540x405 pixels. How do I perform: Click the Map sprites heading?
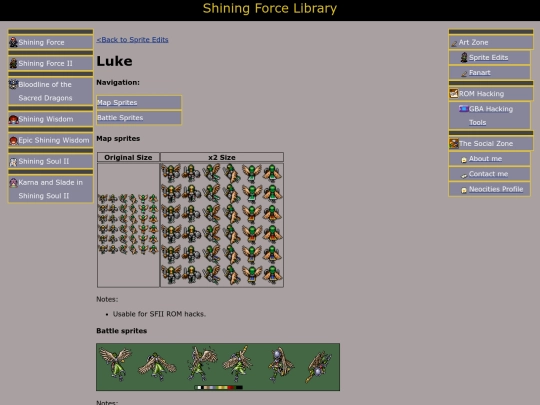(x=118, y=138)
